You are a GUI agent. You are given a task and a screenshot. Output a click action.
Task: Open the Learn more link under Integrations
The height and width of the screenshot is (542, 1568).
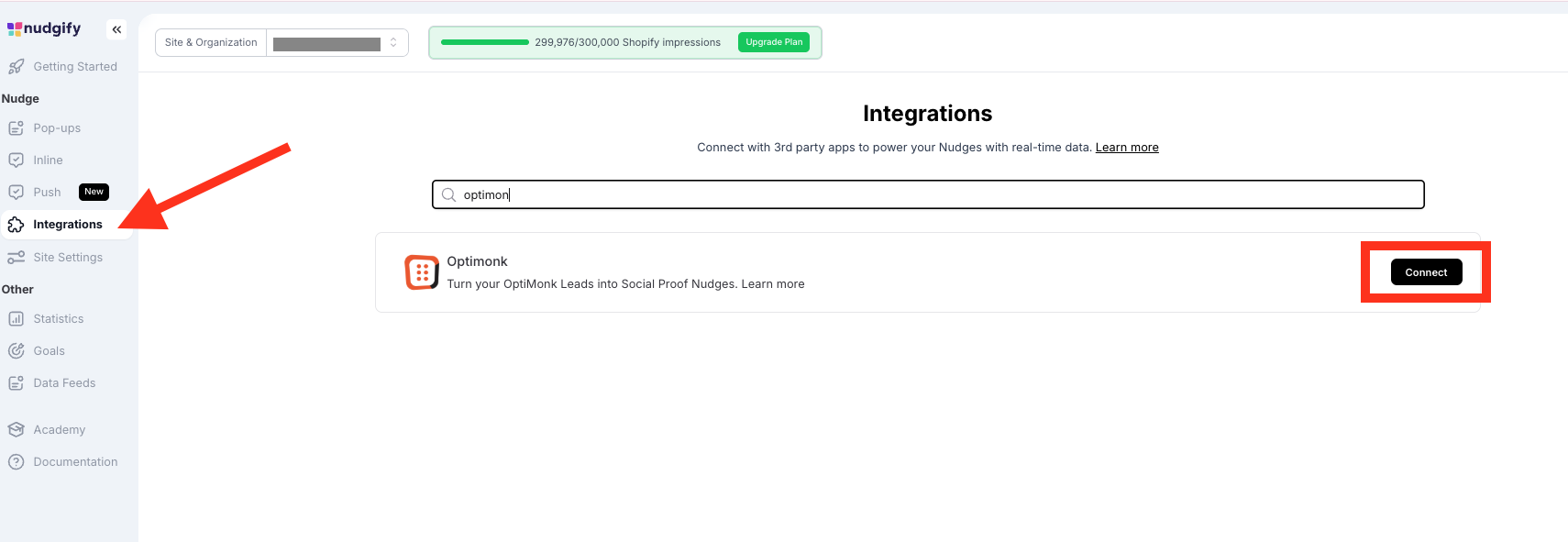(x=1127, y=148)
